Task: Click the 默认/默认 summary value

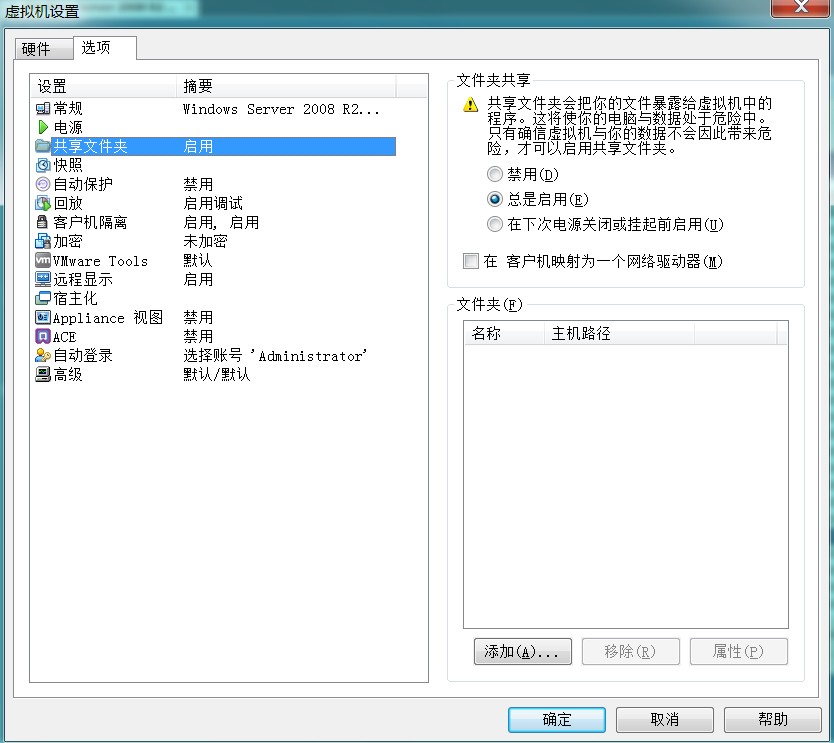Action: pos(216,375)
